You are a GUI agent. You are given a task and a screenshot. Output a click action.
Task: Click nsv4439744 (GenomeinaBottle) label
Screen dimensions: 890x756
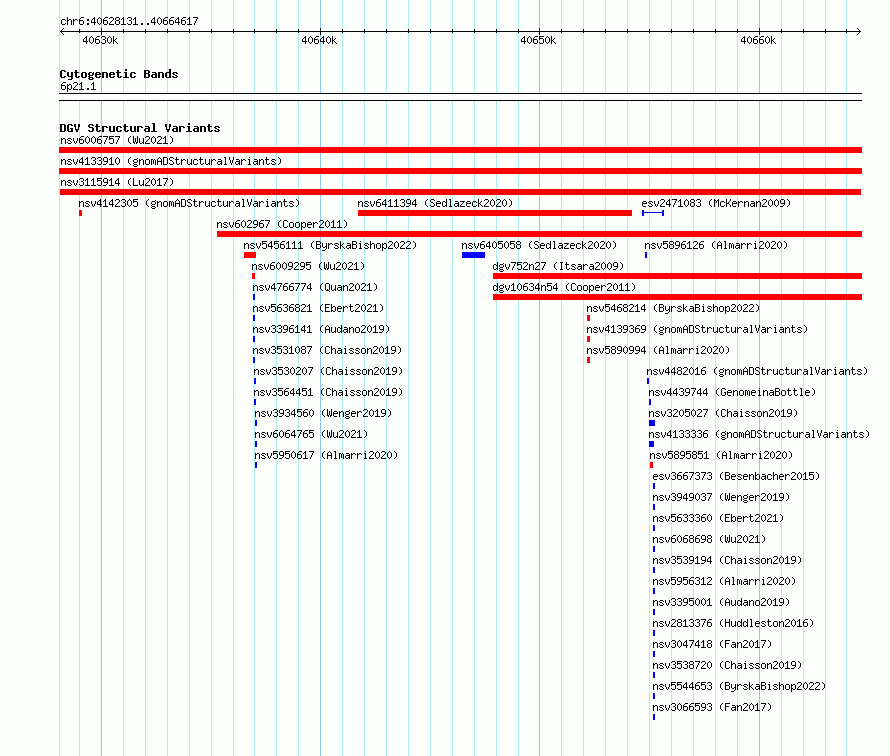732,392
